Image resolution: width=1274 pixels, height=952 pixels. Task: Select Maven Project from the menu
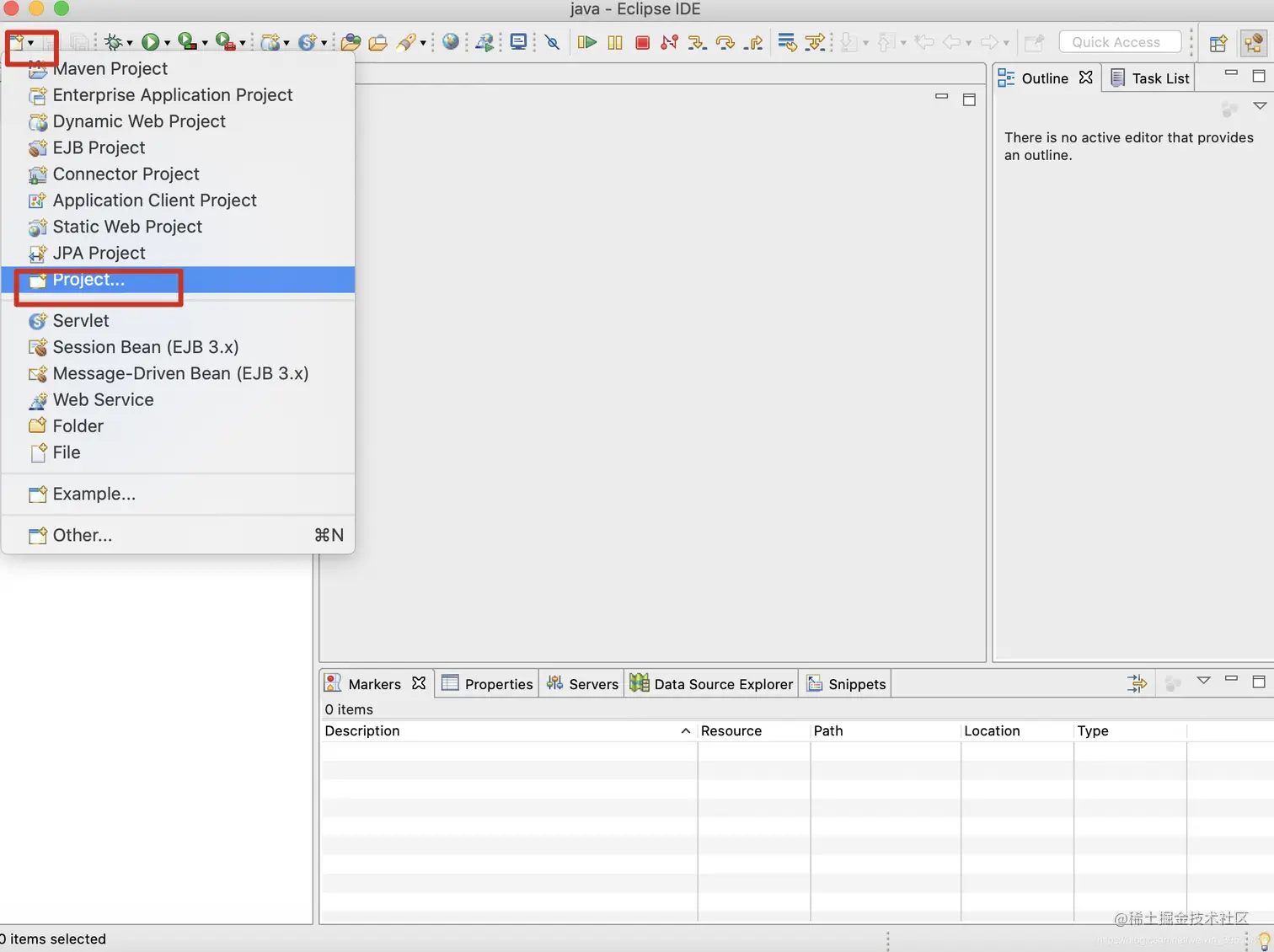tap(178, 68)
